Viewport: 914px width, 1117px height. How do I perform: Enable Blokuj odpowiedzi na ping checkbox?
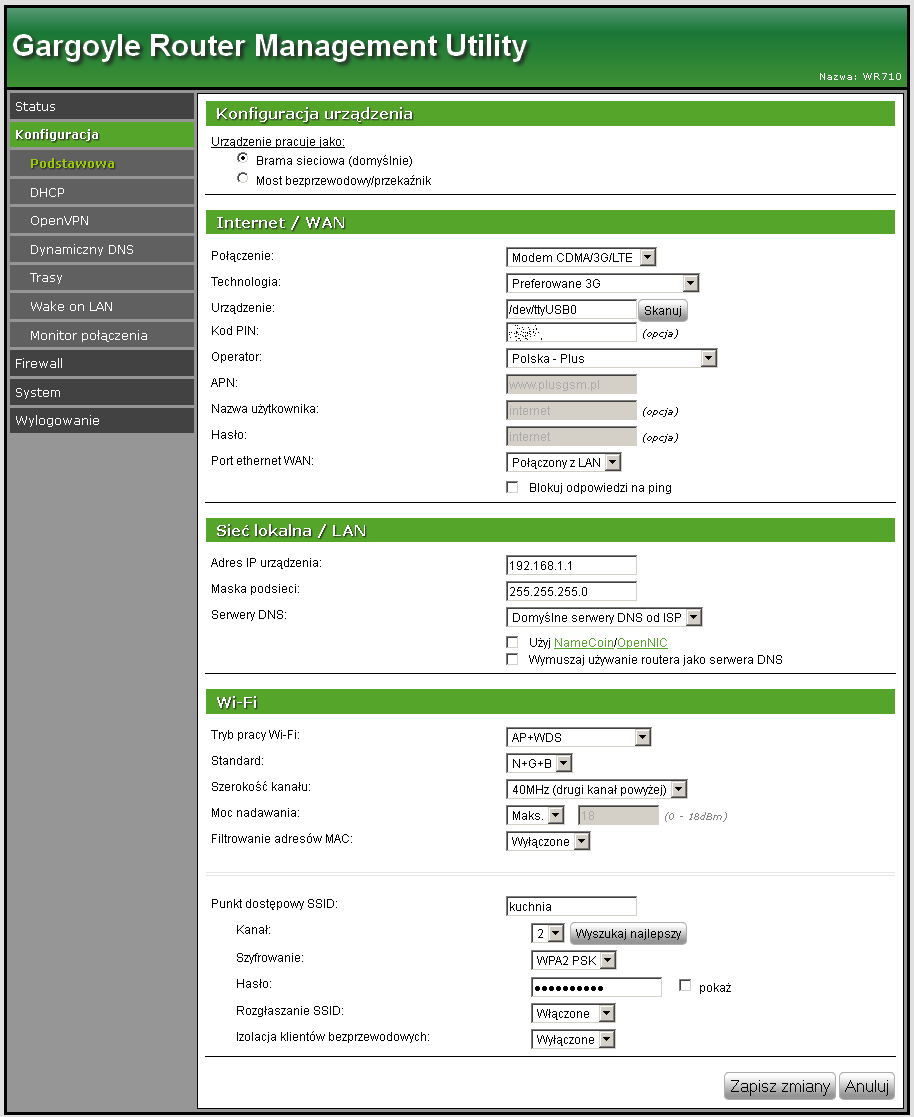coord(513,488)
